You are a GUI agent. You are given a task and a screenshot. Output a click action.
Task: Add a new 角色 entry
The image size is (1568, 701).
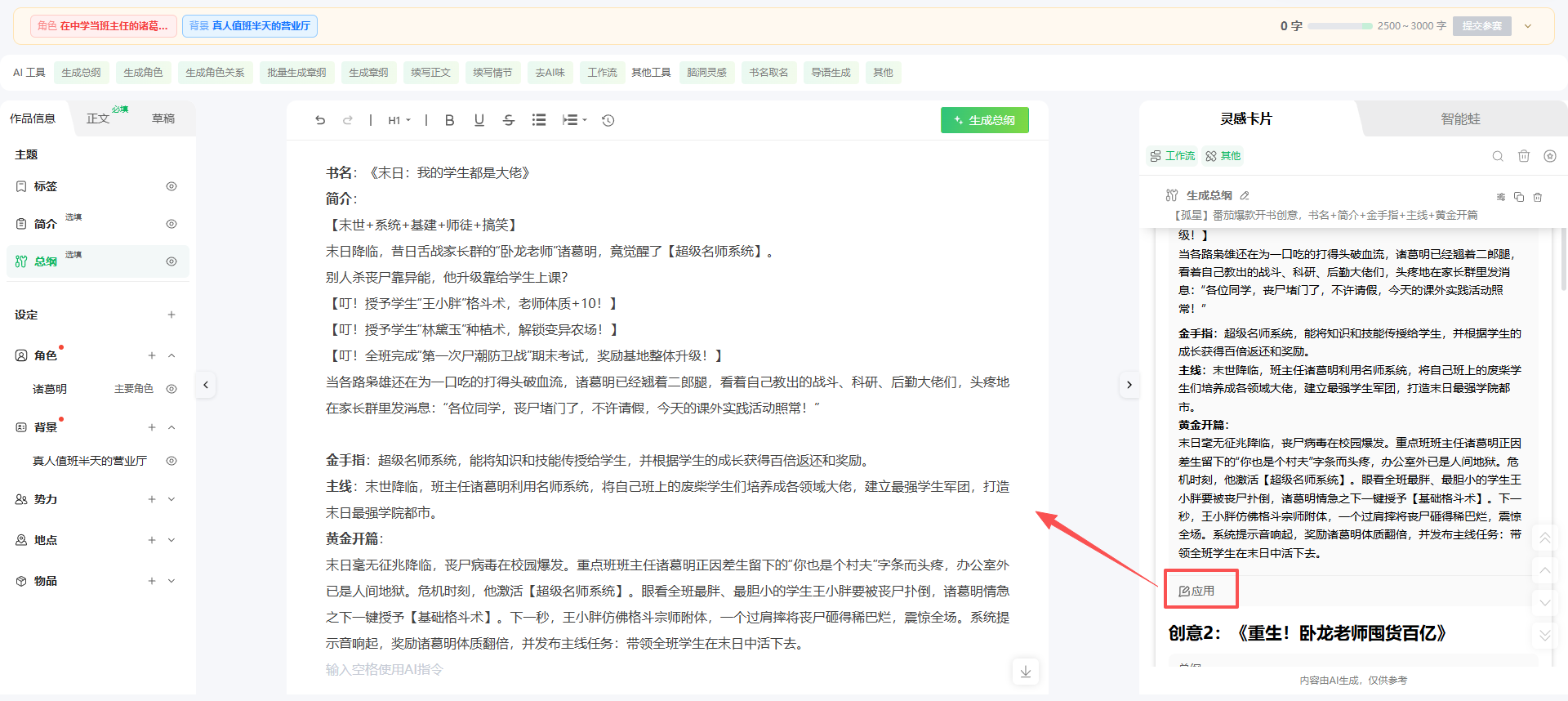point(152,355)
